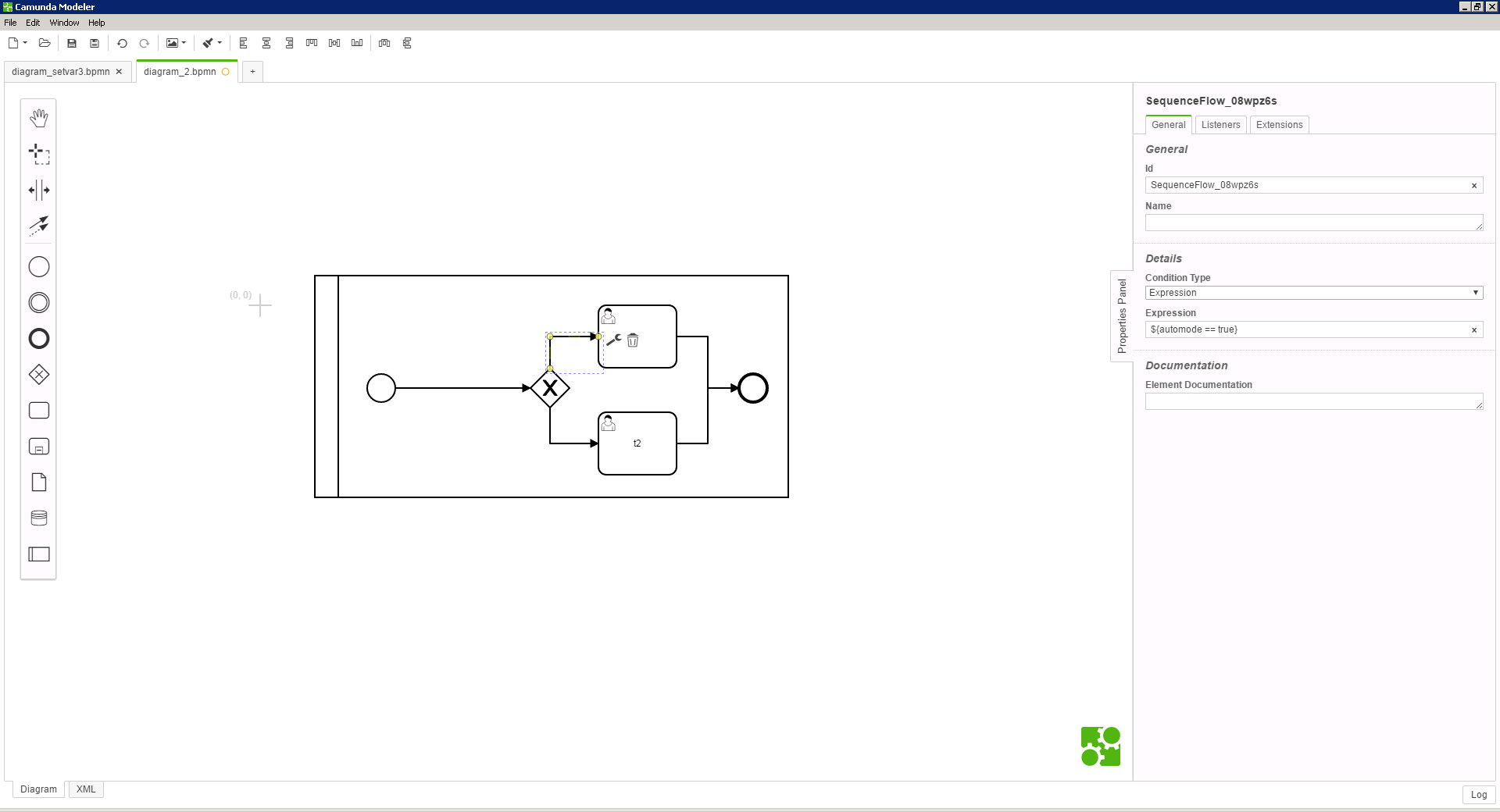Image resolution: width=1500 pixels, height=812 pixels.
Task: Switch to diagram_setvar3.bpmn tab
Action: click(61, 72)
